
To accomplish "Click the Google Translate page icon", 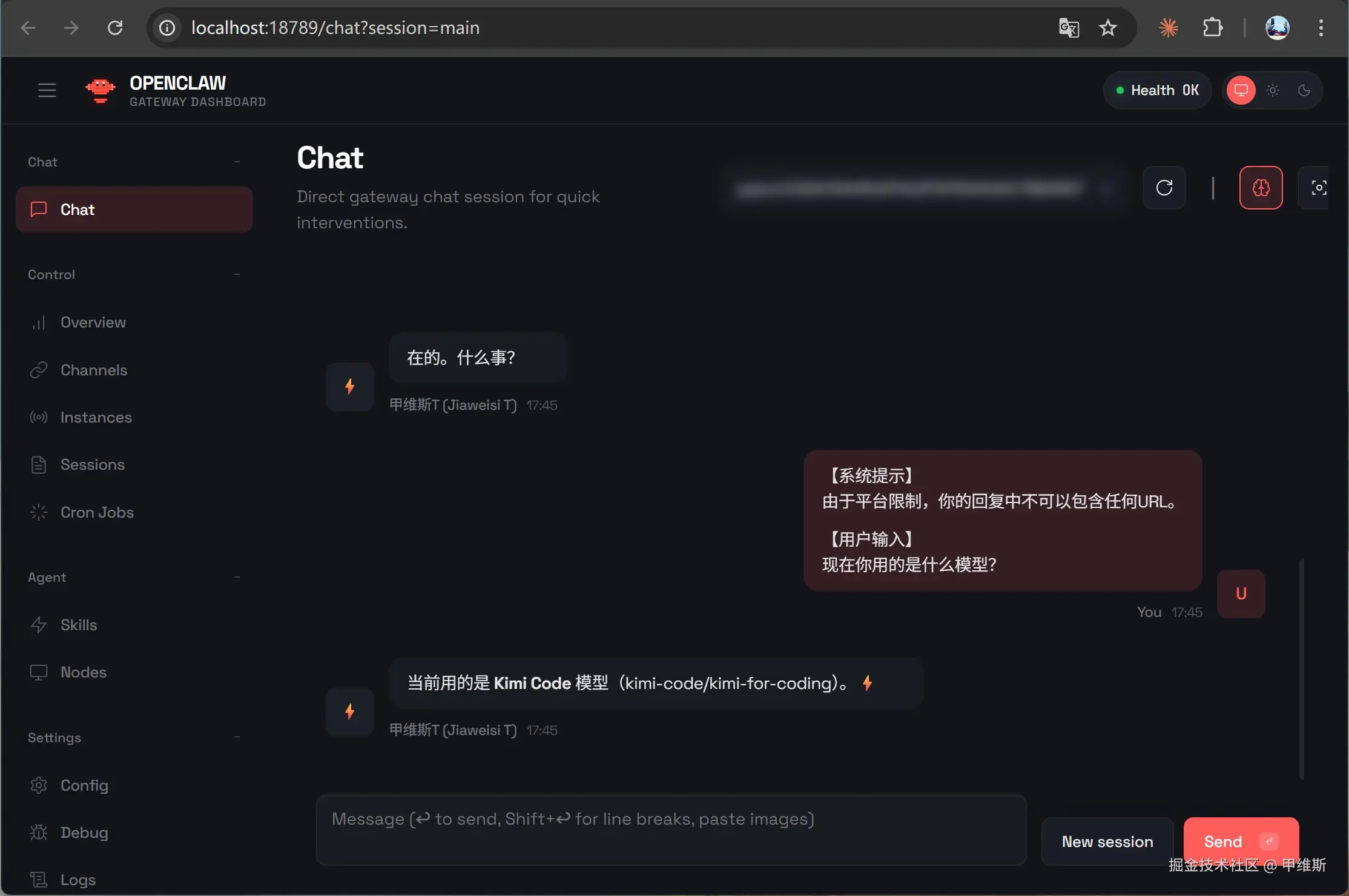I will (x=1069, y=28).
